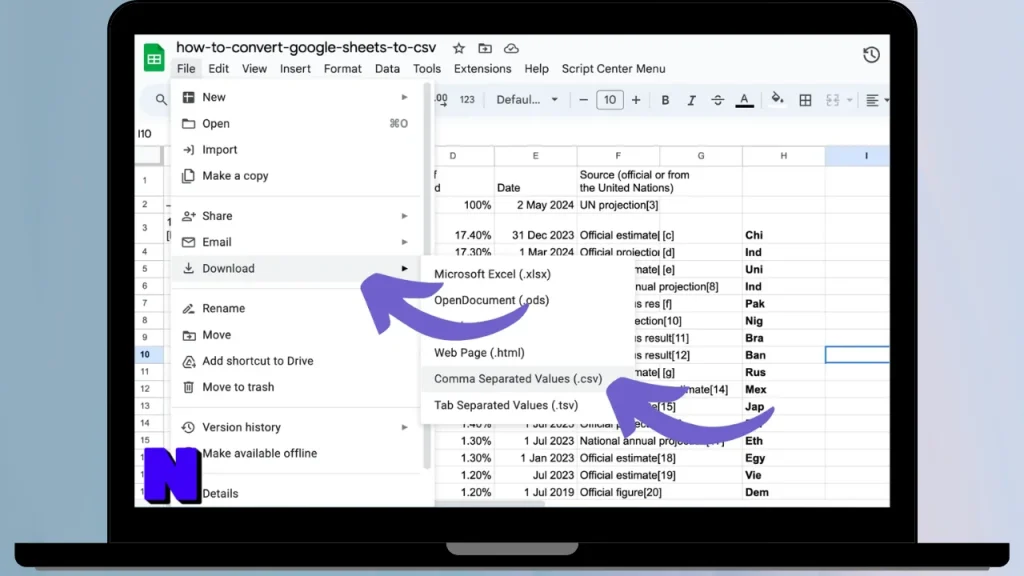Click the Date header cell
This screenshot has height=576, width=1024.
pos(536,181)
